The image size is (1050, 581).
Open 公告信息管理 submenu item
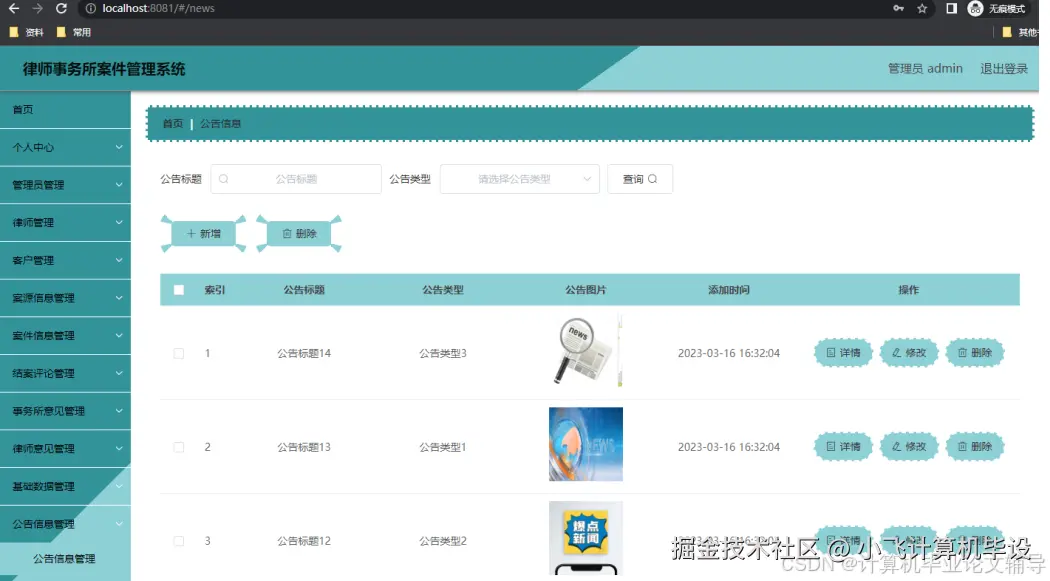[65, 558]
